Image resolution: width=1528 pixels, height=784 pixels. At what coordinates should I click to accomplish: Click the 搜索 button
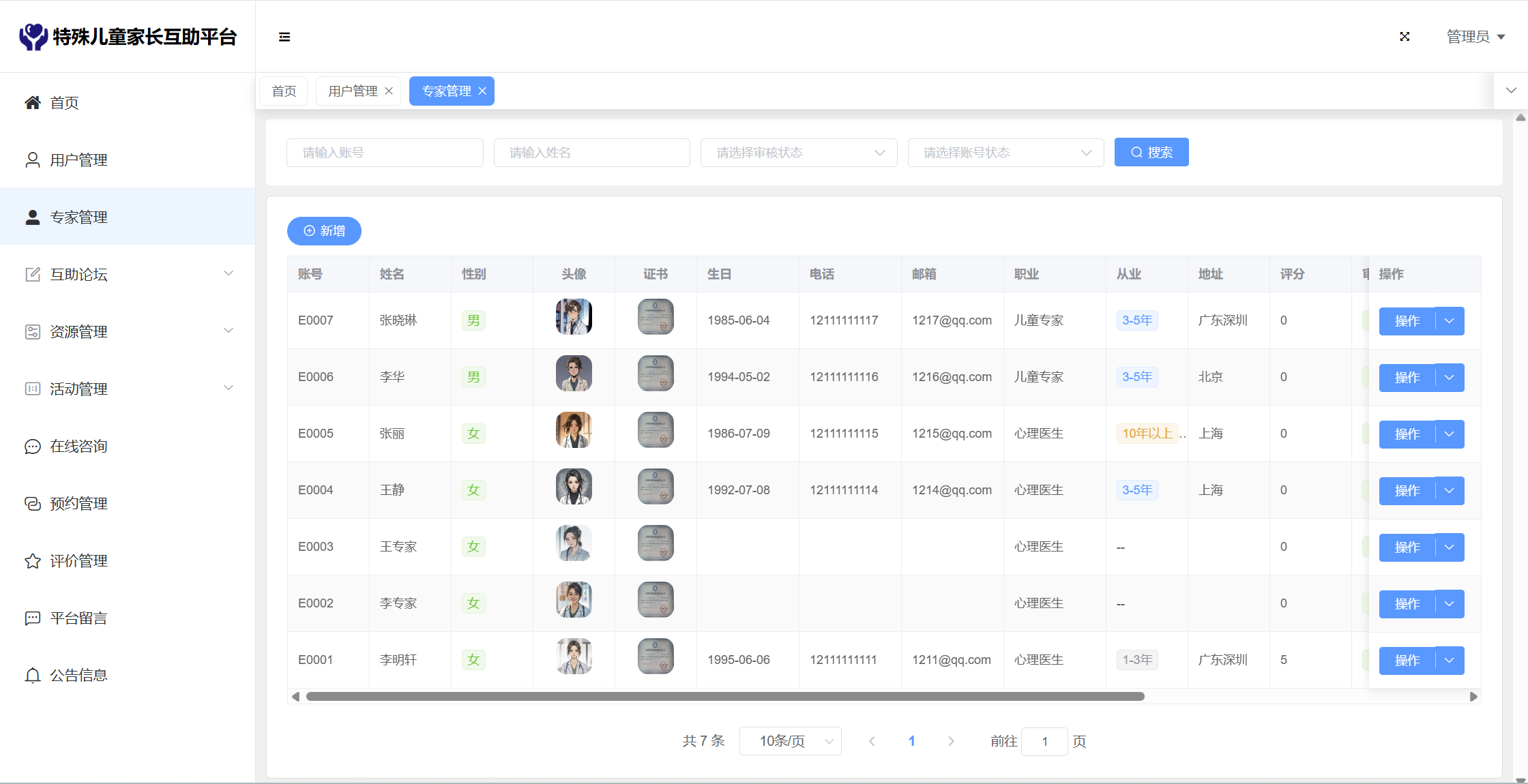pos(1151,153)
